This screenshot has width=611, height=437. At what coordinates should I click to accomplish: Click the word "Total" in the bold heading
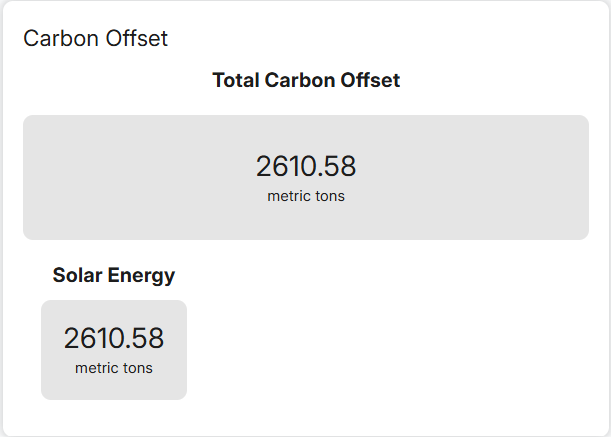pyautogui.click(x=236, y=81)
